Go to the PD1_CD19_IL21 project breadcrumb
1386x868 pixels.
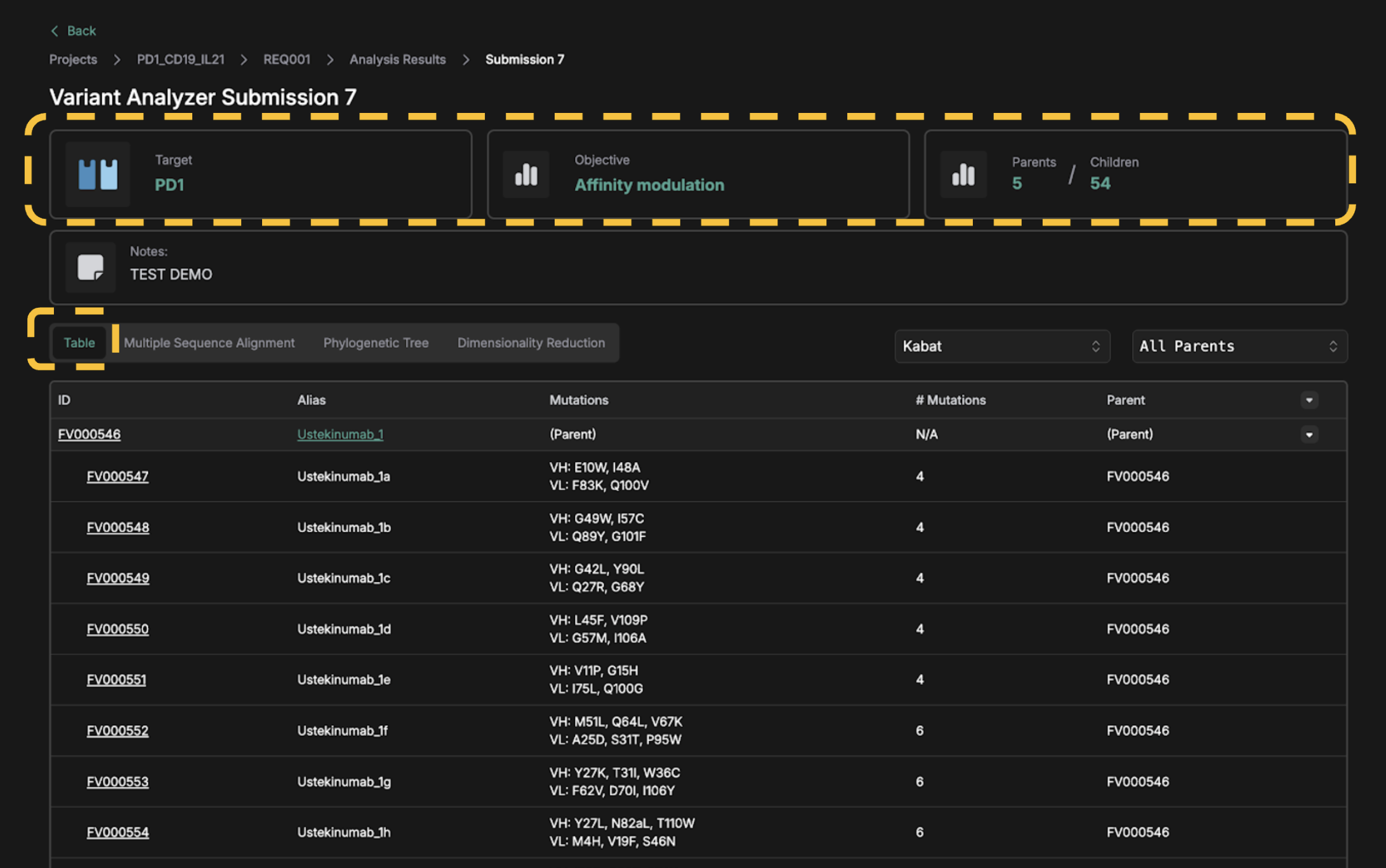pyautogui.click(x=180, y=60)
